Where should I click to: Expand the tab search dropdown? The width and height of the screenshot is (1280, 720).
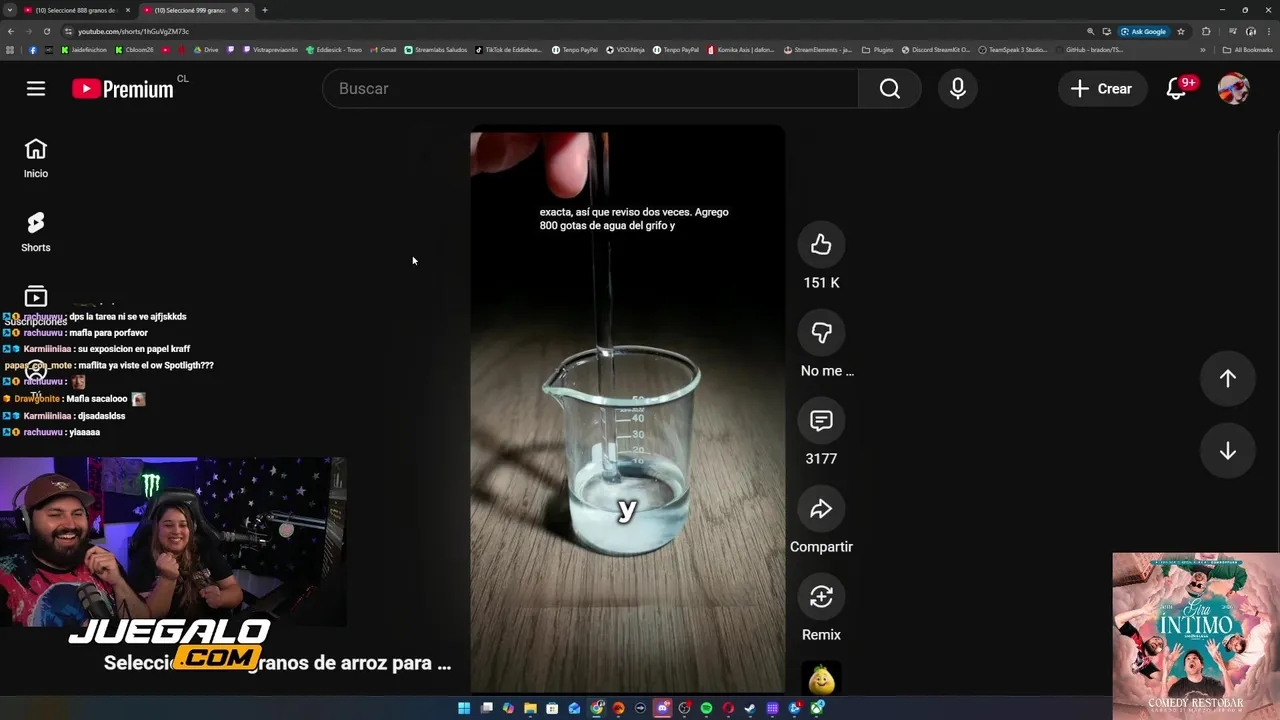9,10
